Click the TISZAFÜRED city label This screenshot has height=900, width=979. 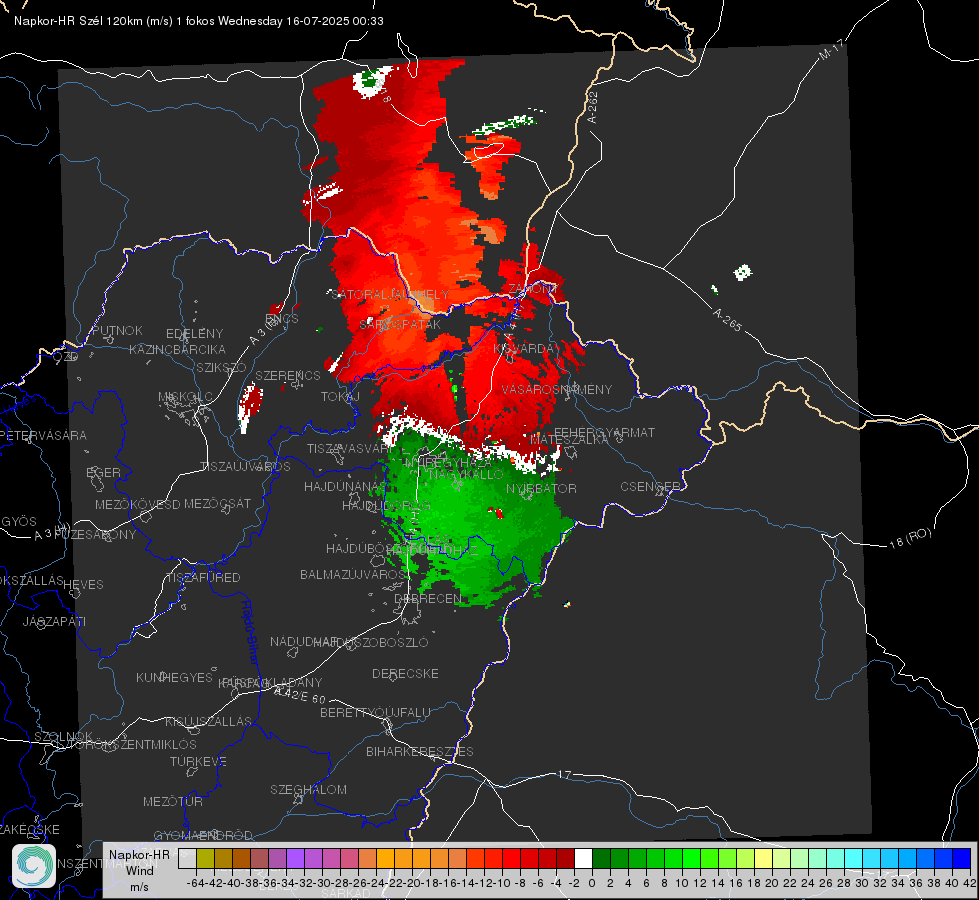pyautogui.click(x=203, y=578)
